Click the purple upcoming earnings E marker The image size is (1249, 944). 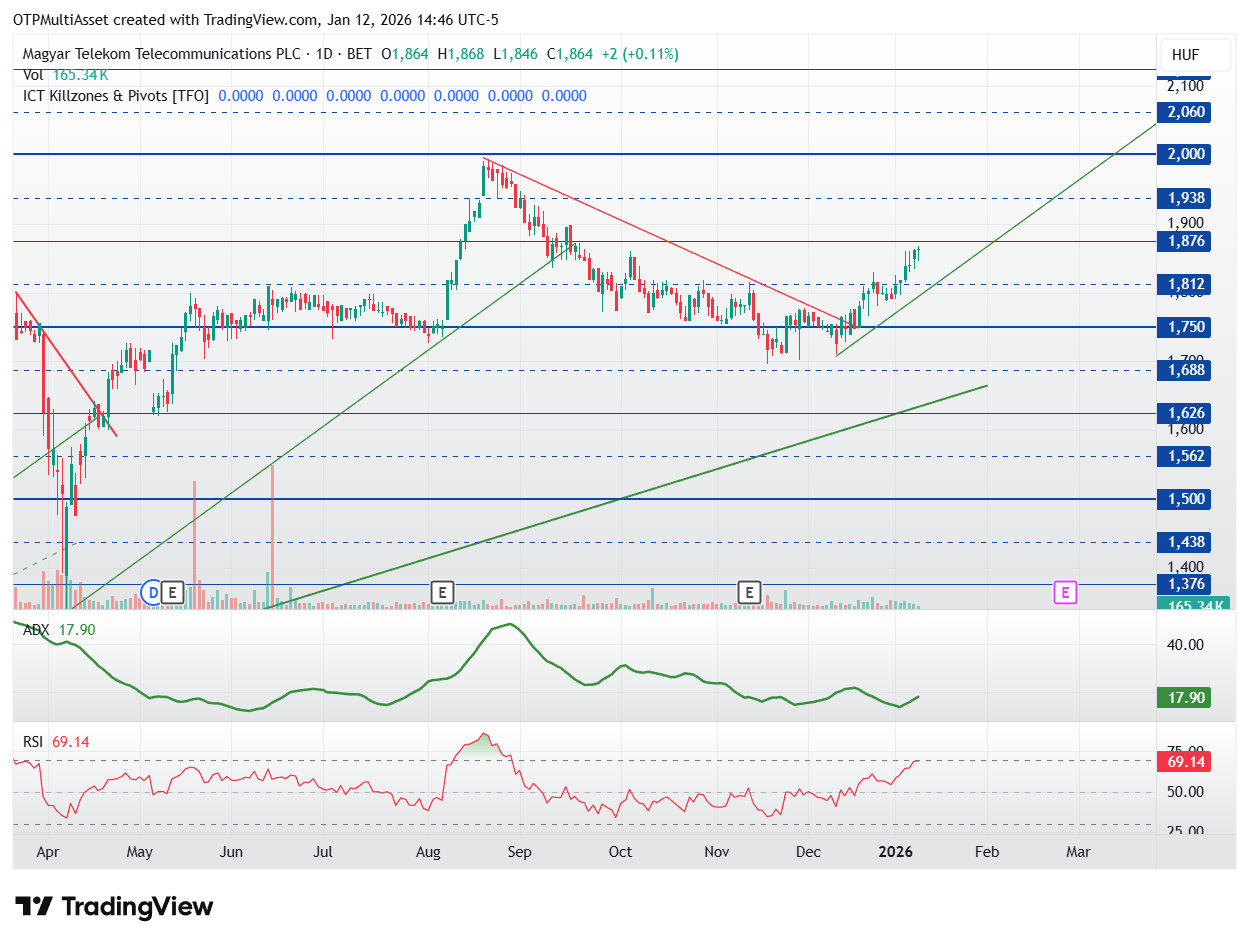(x=1066, y=592)
